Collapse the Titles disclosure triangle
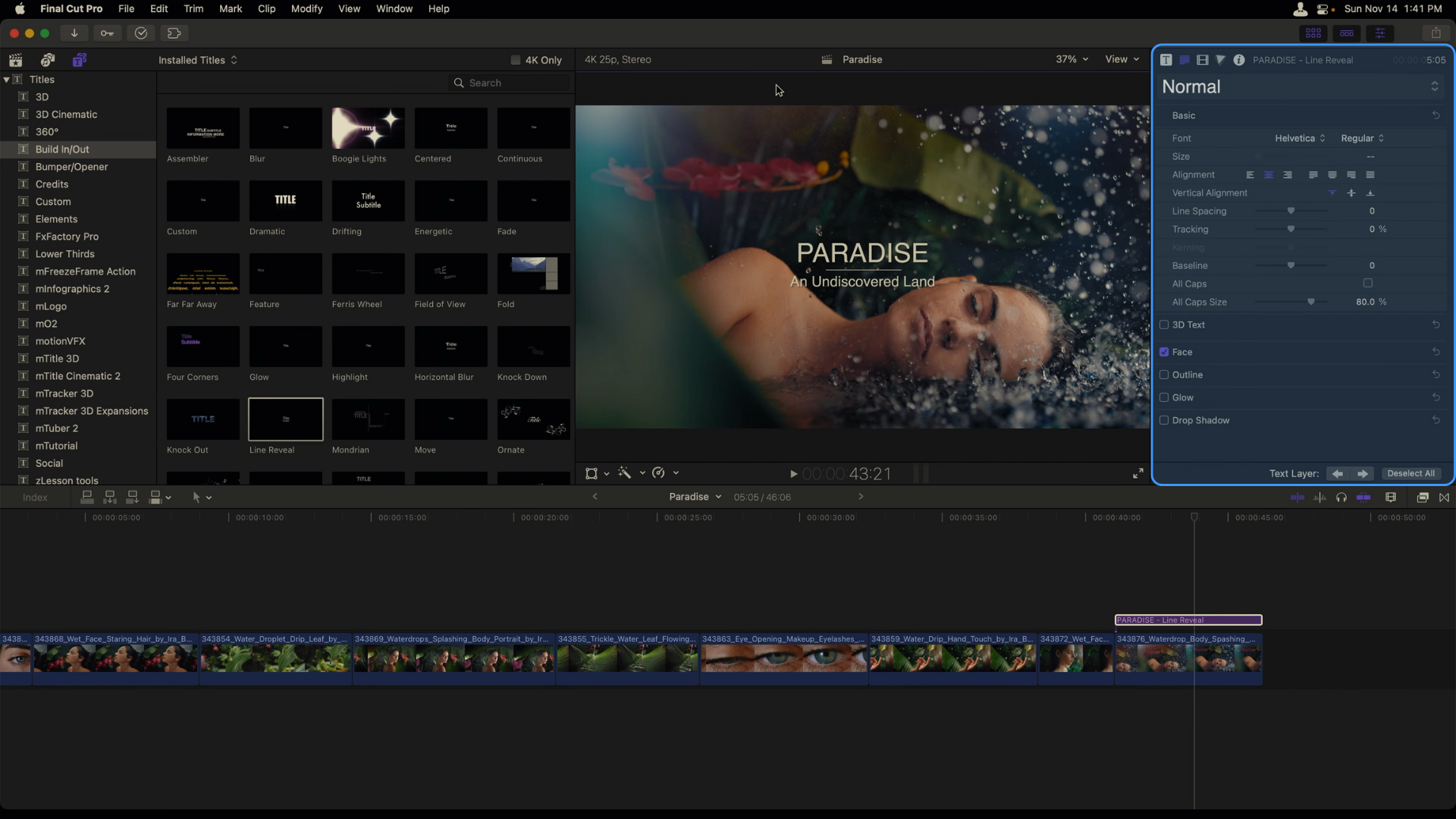The image size is (1456, 819). (7, 80)
